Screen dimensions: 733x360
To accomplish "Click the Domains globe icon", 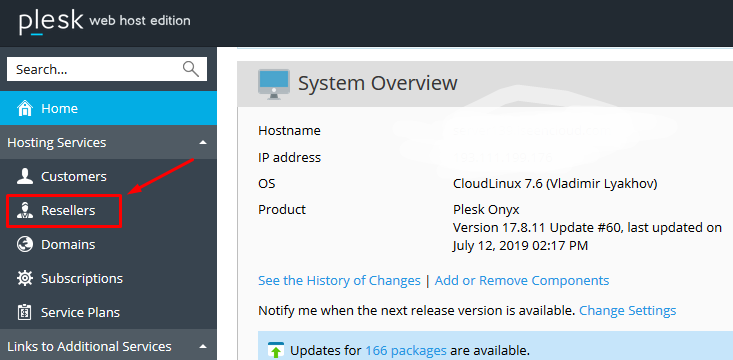I will 24,245.
